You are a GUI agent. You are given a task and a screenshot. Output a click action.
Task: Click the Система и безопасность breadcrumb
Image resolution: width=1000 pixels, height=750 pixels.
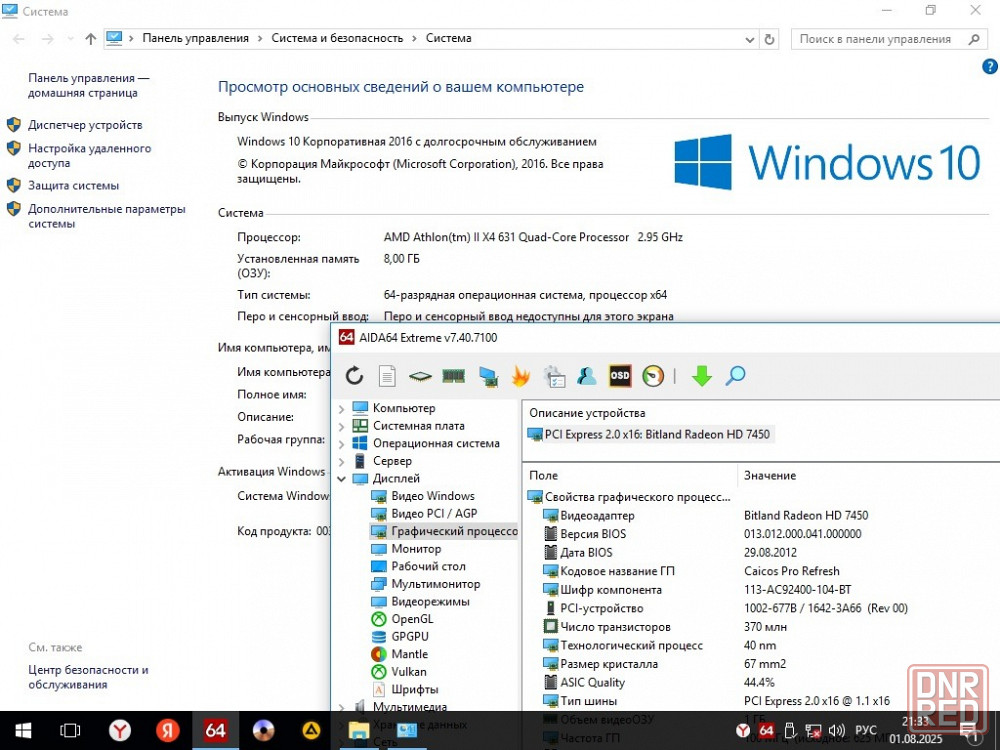[337, 38]
